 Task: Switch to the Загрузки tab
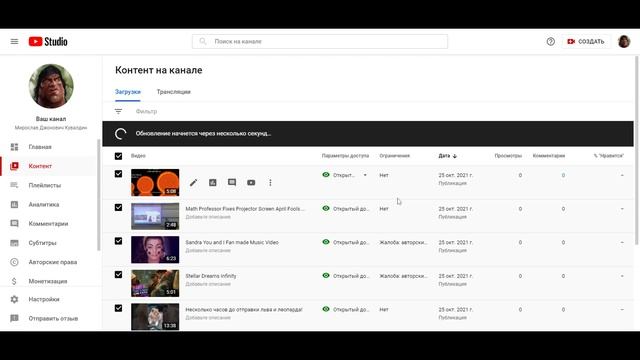coord(128,92)
